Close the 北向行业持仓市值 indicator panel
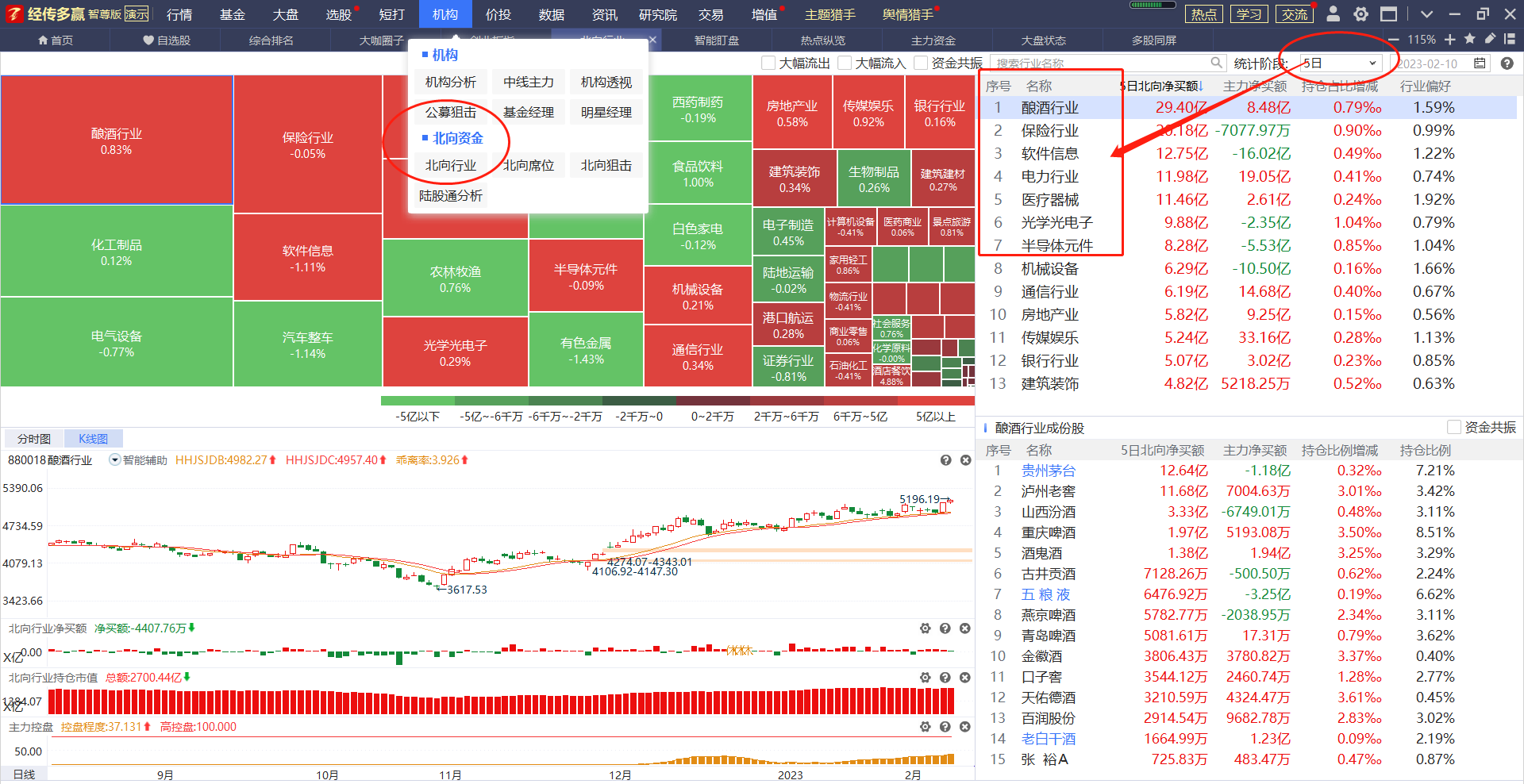This screenshot has height=784, width=1524. [x=964, y=678]
